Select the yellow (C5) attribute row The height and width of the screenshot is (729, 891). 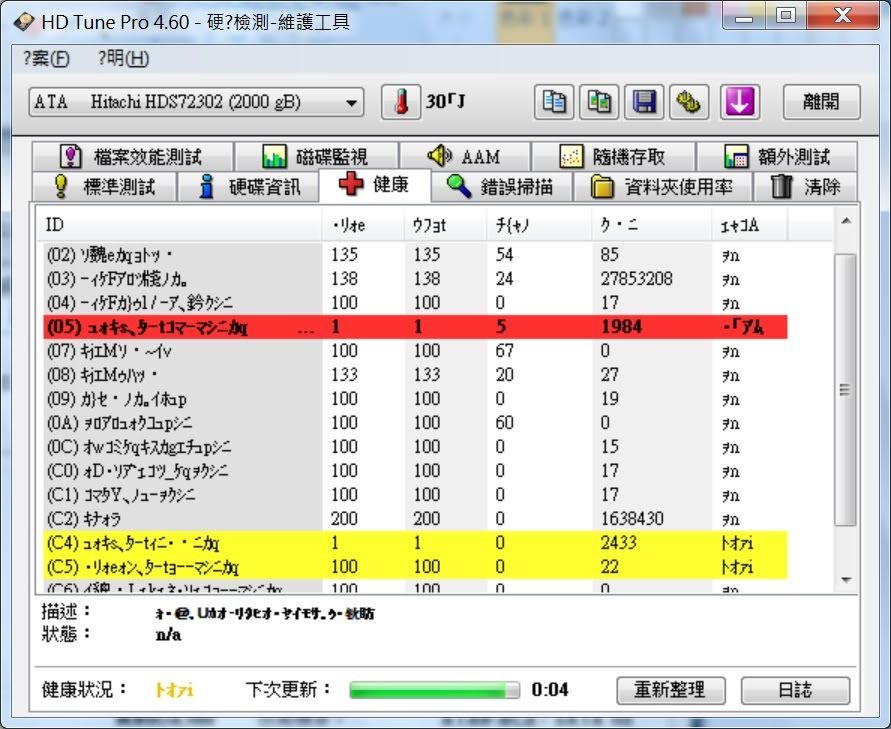point(415,567)
